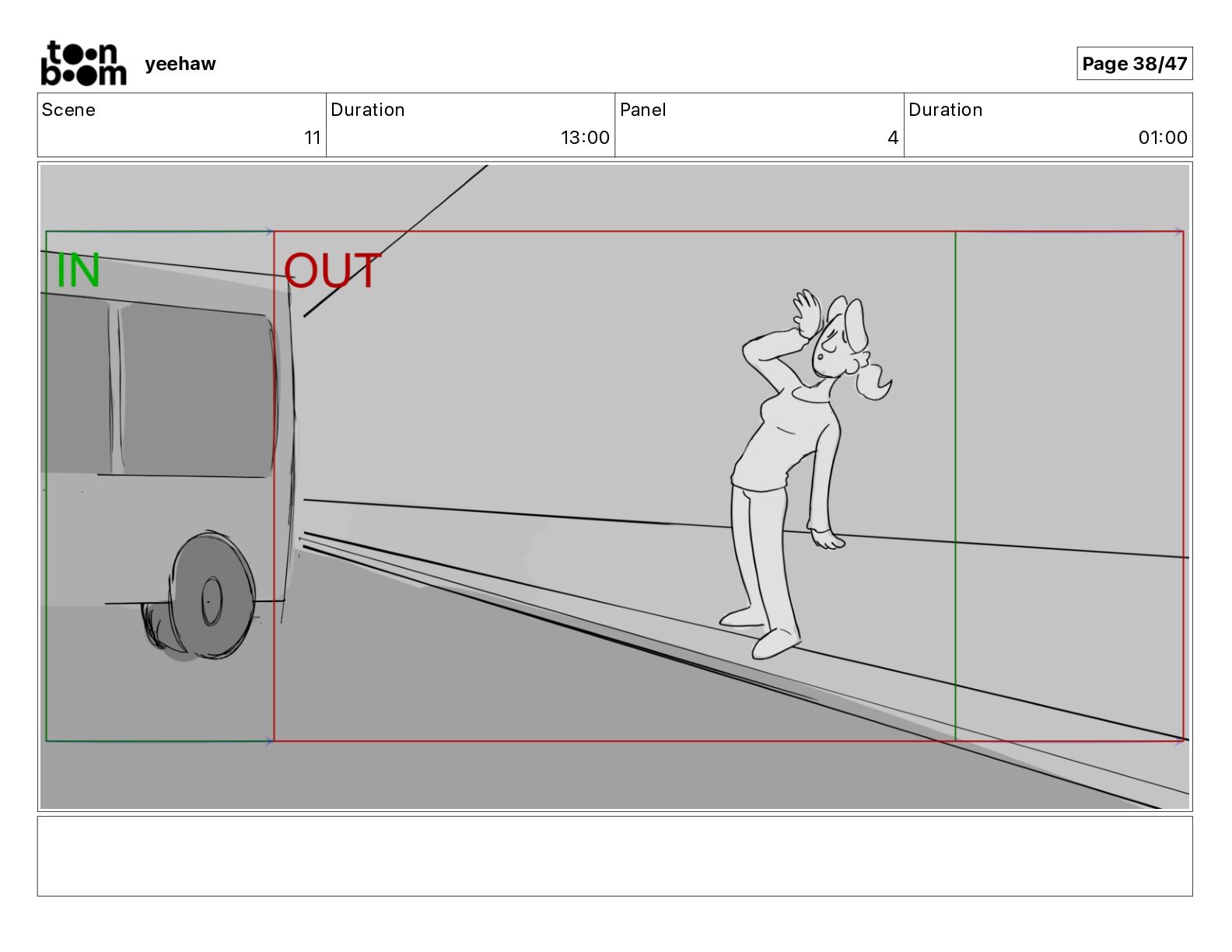Image resolution: width=1232 pixels, height=952 pixels.
Task: Click the blue arrow at top of IN frame
Action: [x=269, y=231]
